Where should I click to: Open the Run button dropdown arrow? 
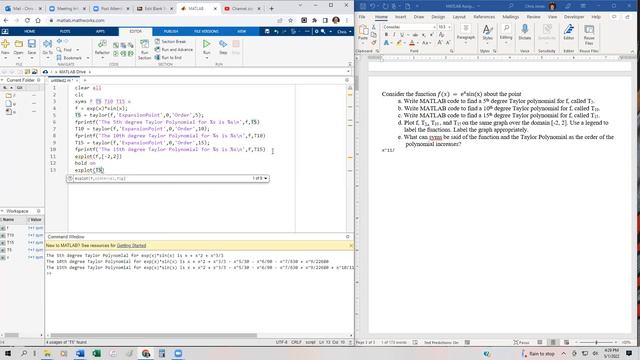207,58
